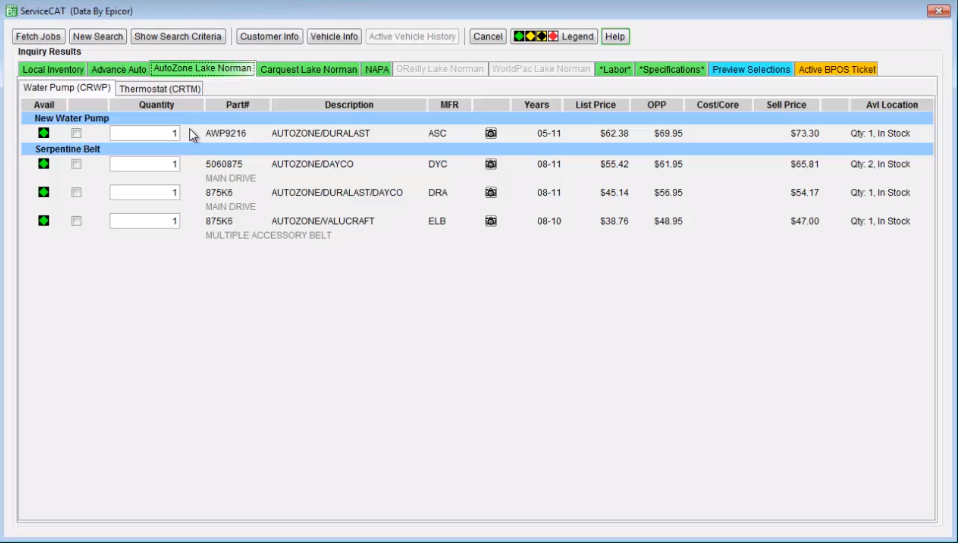Click availability icon for DURALAST/DAYCO row
Screen dimensions: 958x544
pyautogui.click(x=43, y=192)
